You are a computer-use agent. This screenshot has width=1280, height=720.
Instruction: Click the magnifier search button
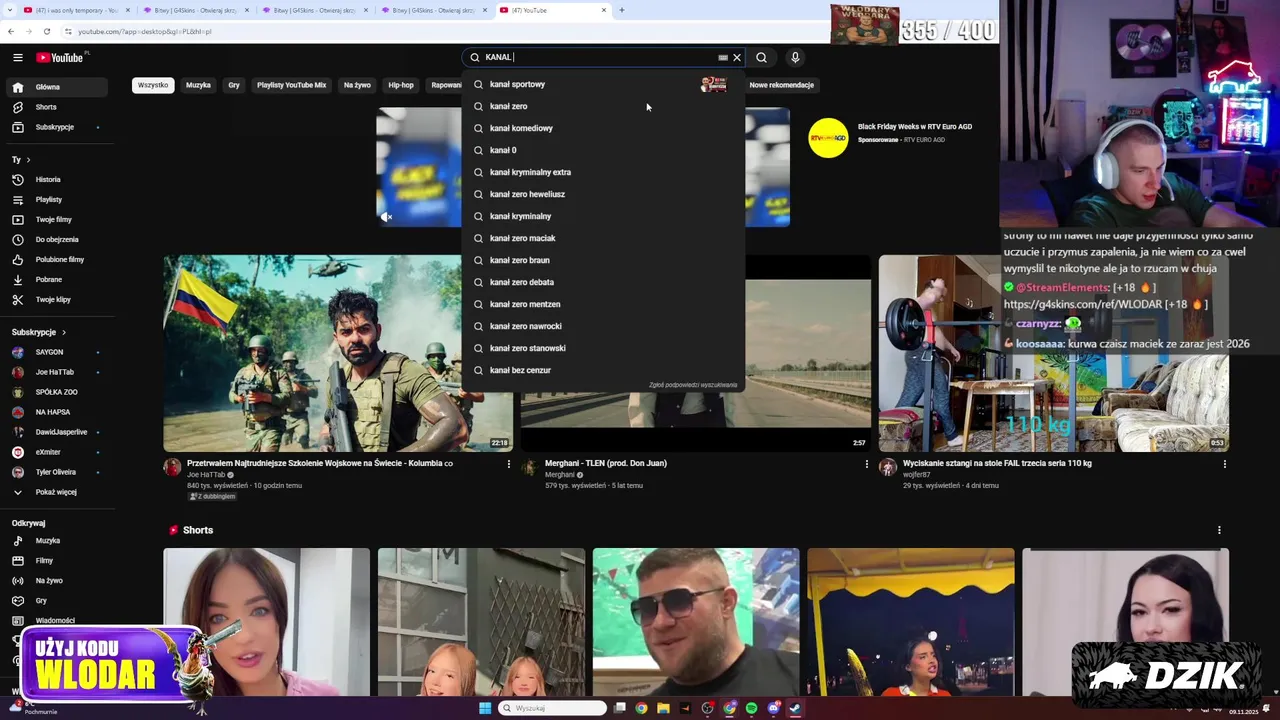[x=761, y=58]
